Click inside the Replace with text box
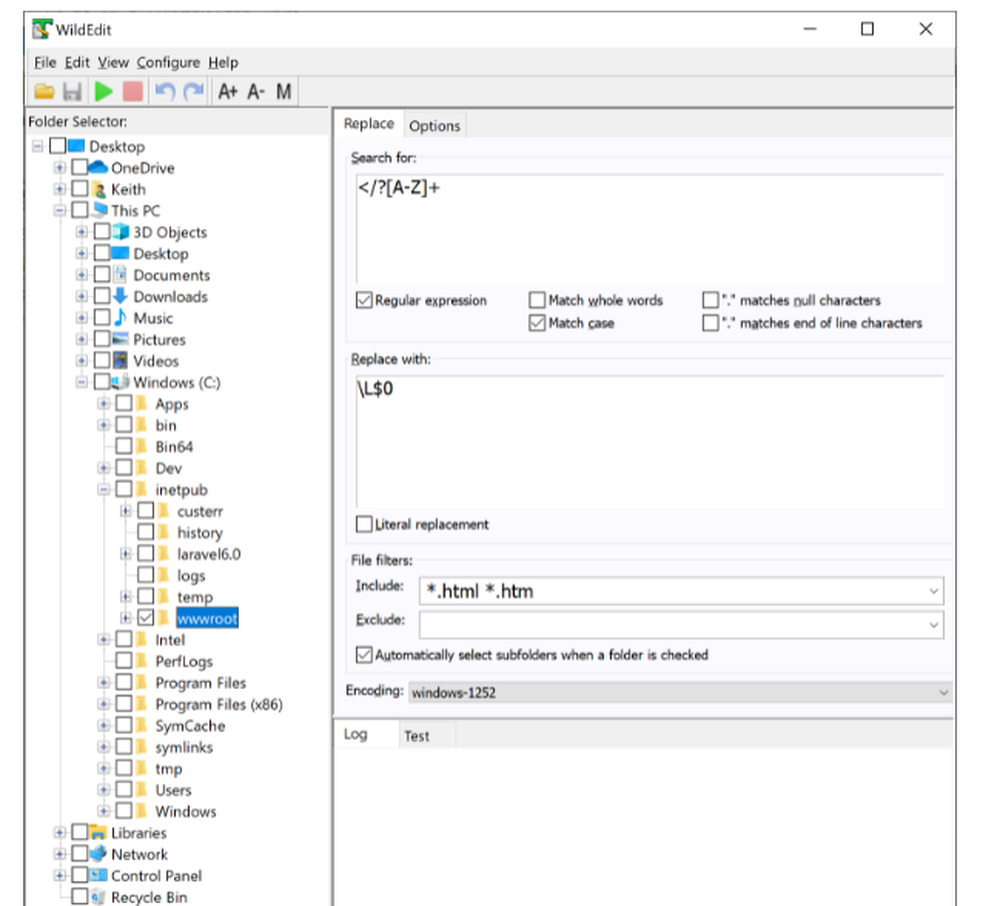Viewport: 1000px width, 906px height. (x=650, y=441)
